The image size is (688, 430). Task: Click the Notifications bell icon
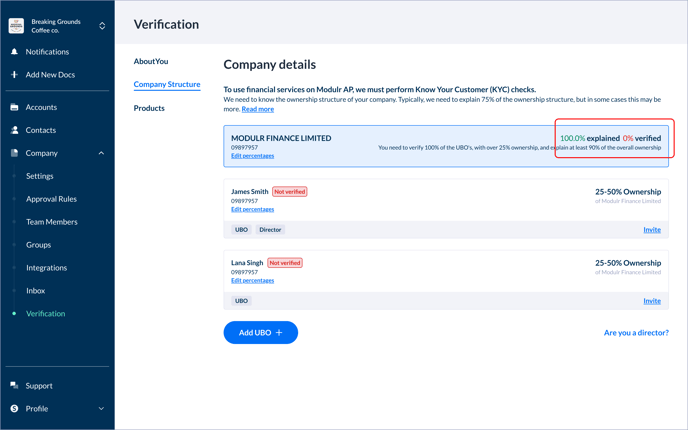[x=14, y=52]
